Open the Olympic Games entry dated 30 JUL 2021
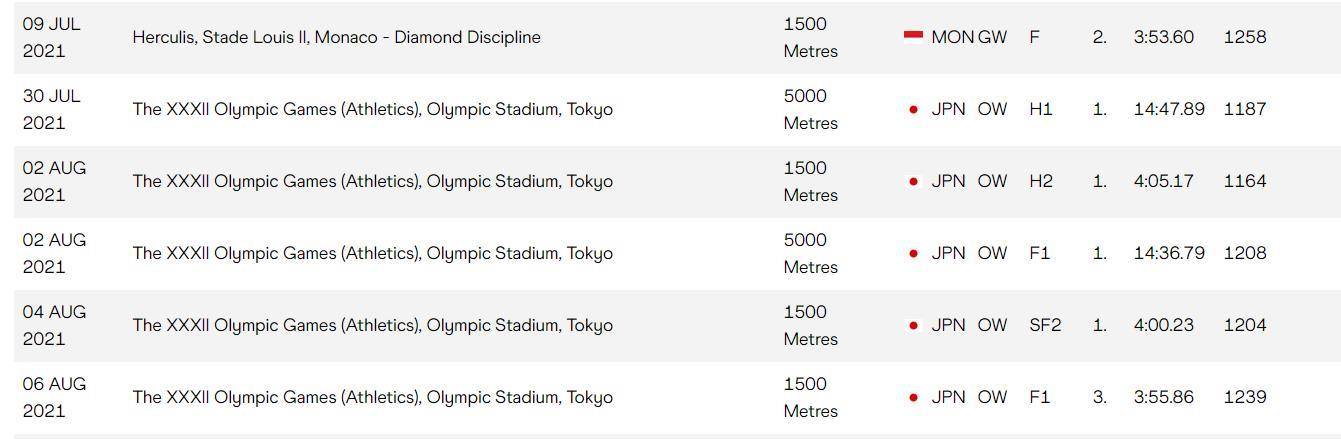Viewport: 1341px width, 439px height. (x=372, y=109)
